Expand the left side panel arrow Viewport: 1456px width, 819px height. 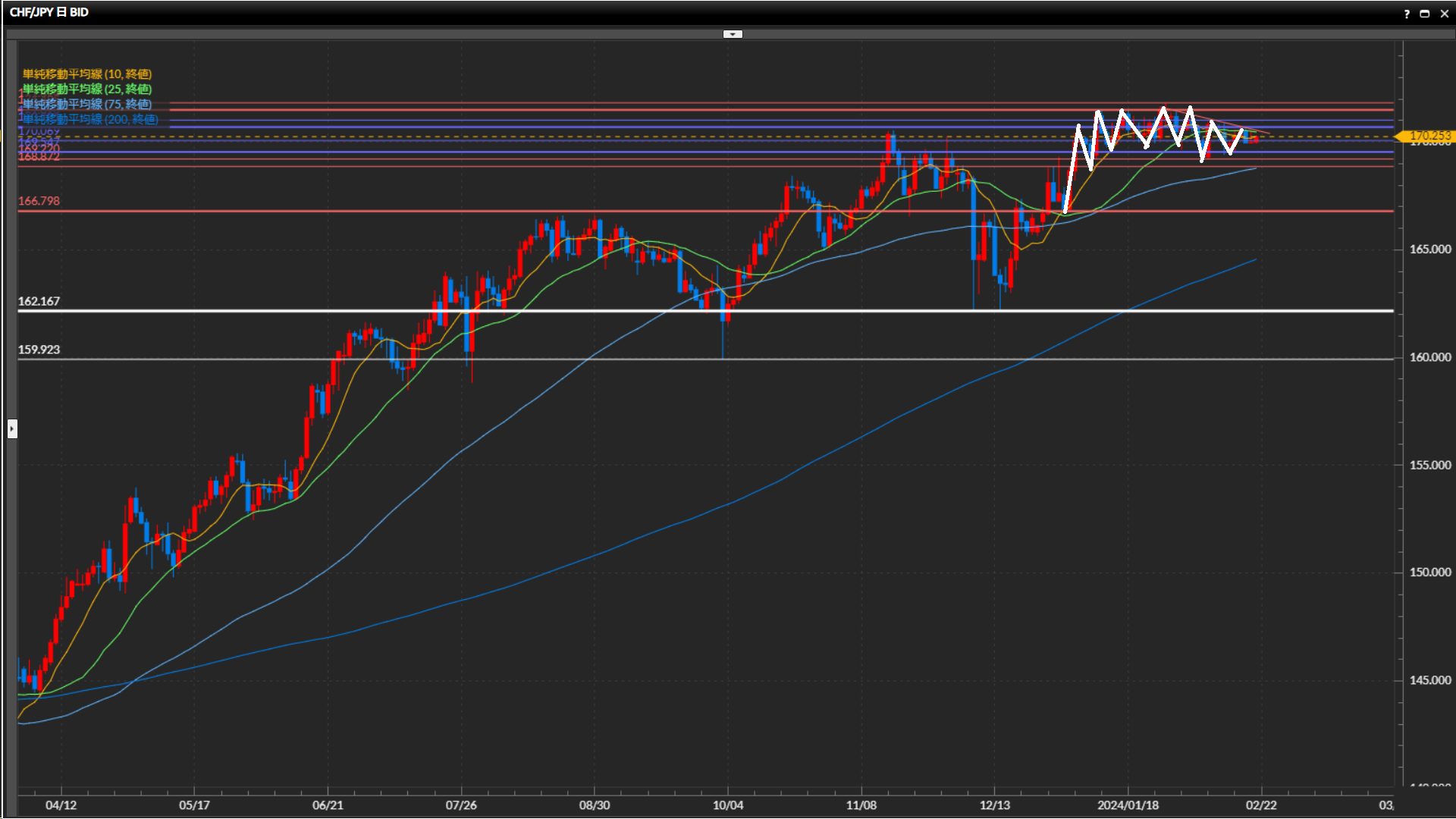12,429
